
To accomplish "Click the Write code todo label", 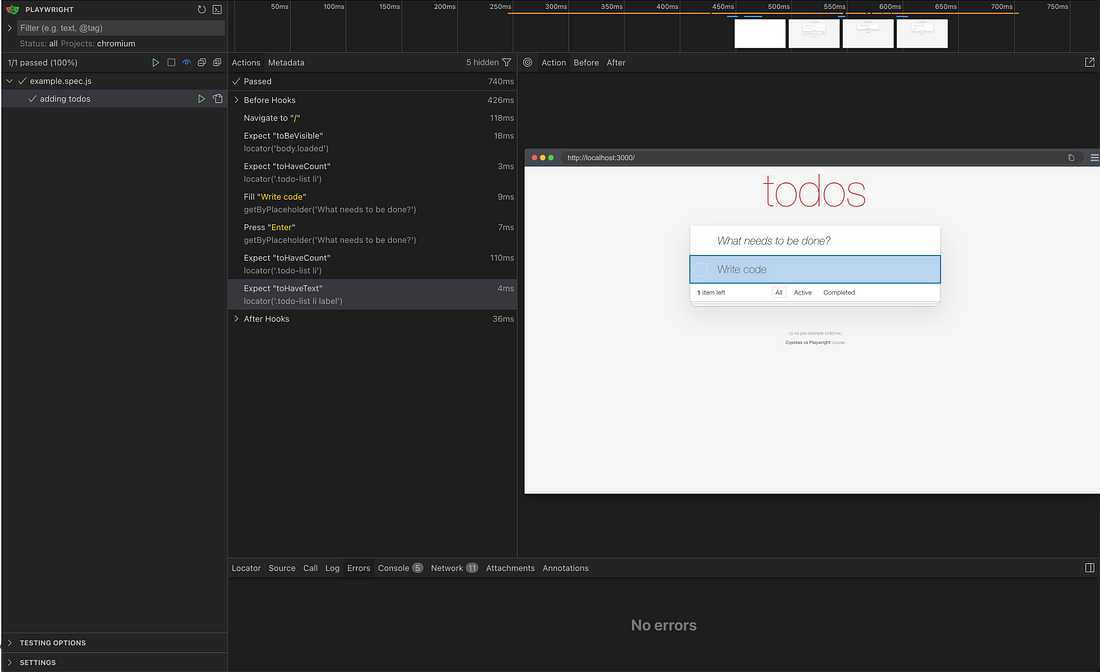I will (742, 269).
